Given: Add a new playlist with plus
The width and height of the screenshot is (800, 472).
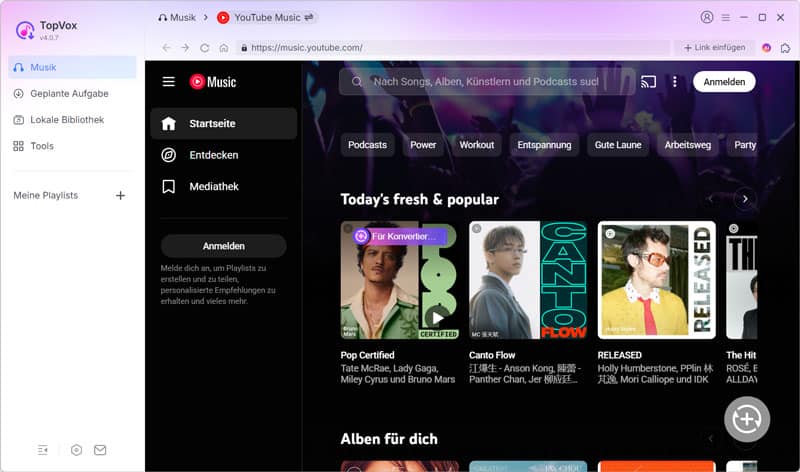Looking at the screenshot, I should point(120,195).
